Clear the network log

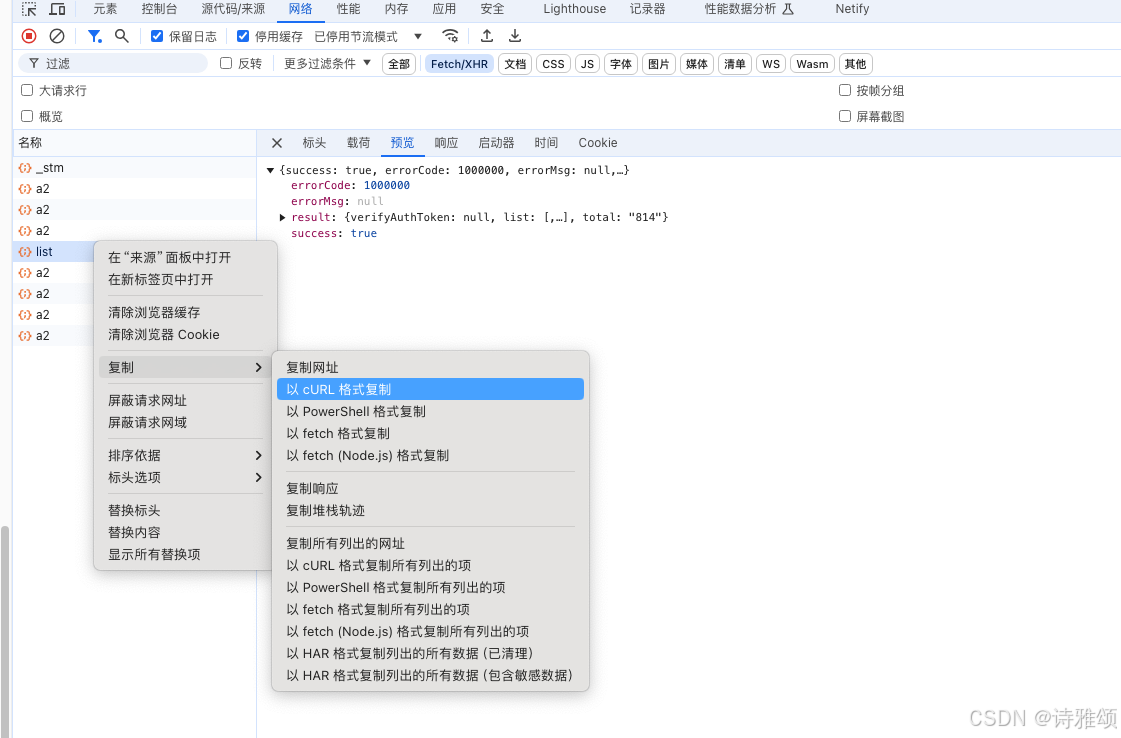click(57, 36)
